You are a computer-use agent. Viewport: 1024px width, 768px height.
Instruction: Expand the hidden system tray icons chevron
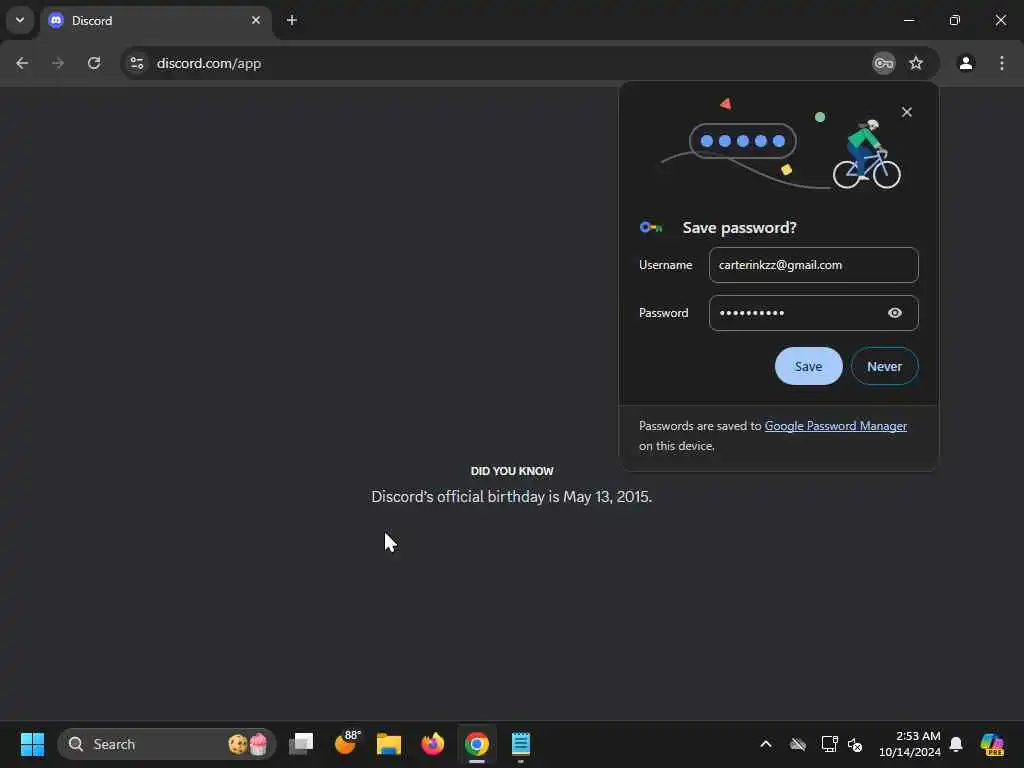click(766, 744)
